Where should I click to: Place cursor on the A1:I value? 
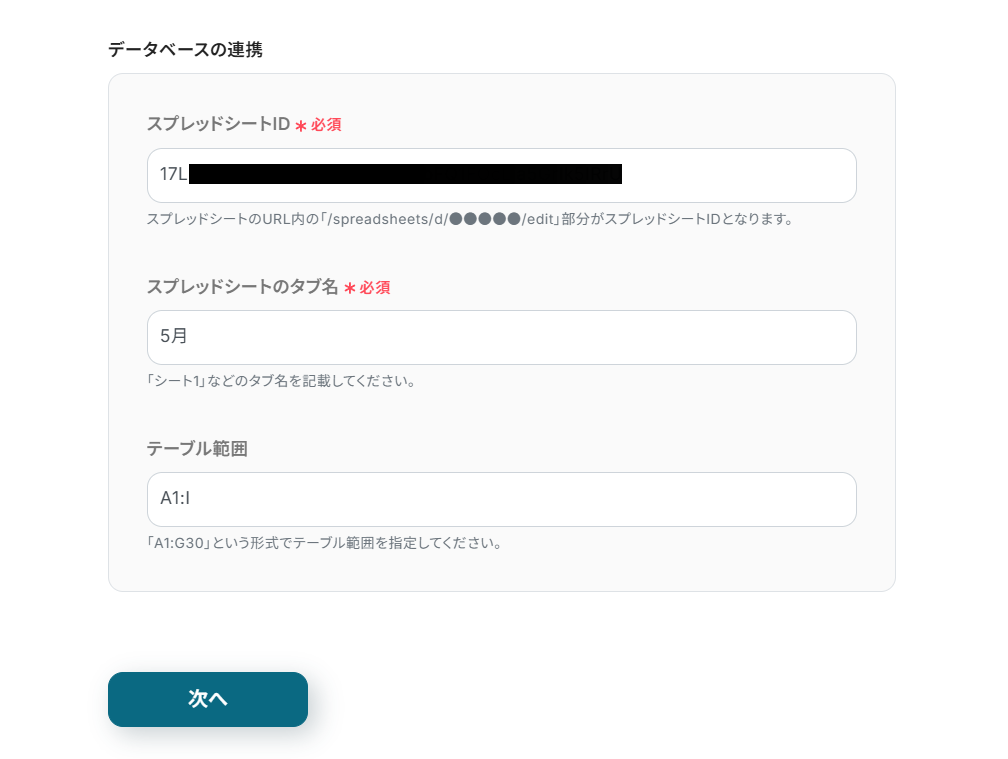click(x=175, y=499)
